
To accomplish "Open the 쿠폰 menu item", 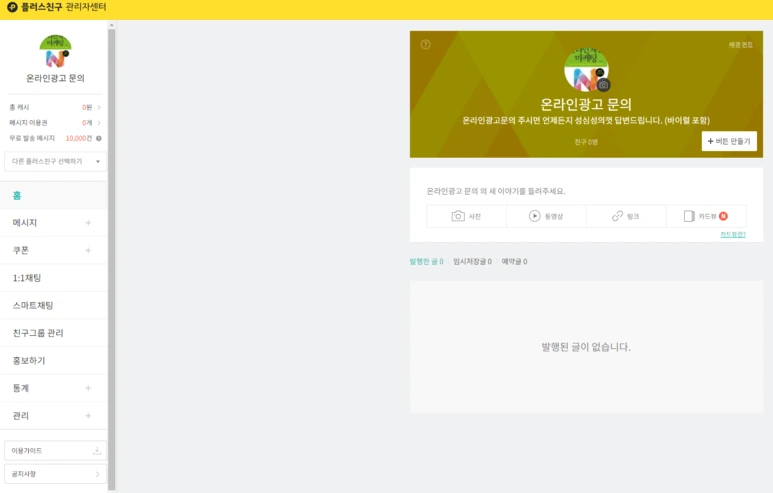I will pos(54,250).
